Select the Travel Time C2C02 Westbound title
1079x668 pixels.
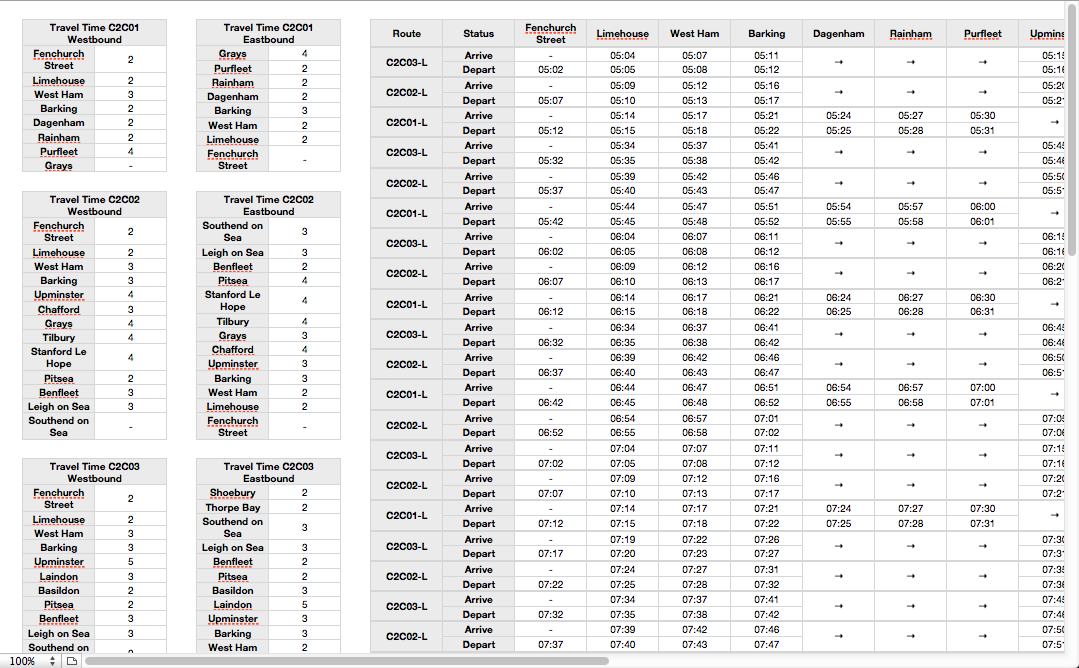tap(94, 205)
